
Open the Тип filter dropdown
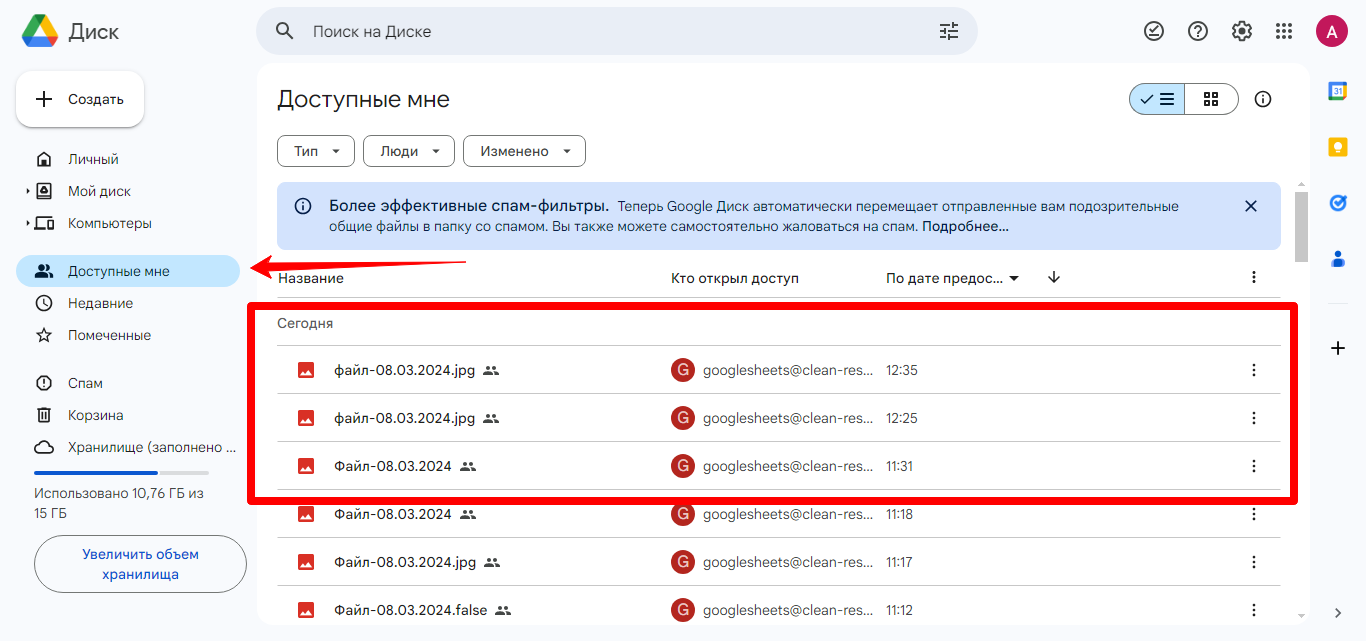point(316,151)
